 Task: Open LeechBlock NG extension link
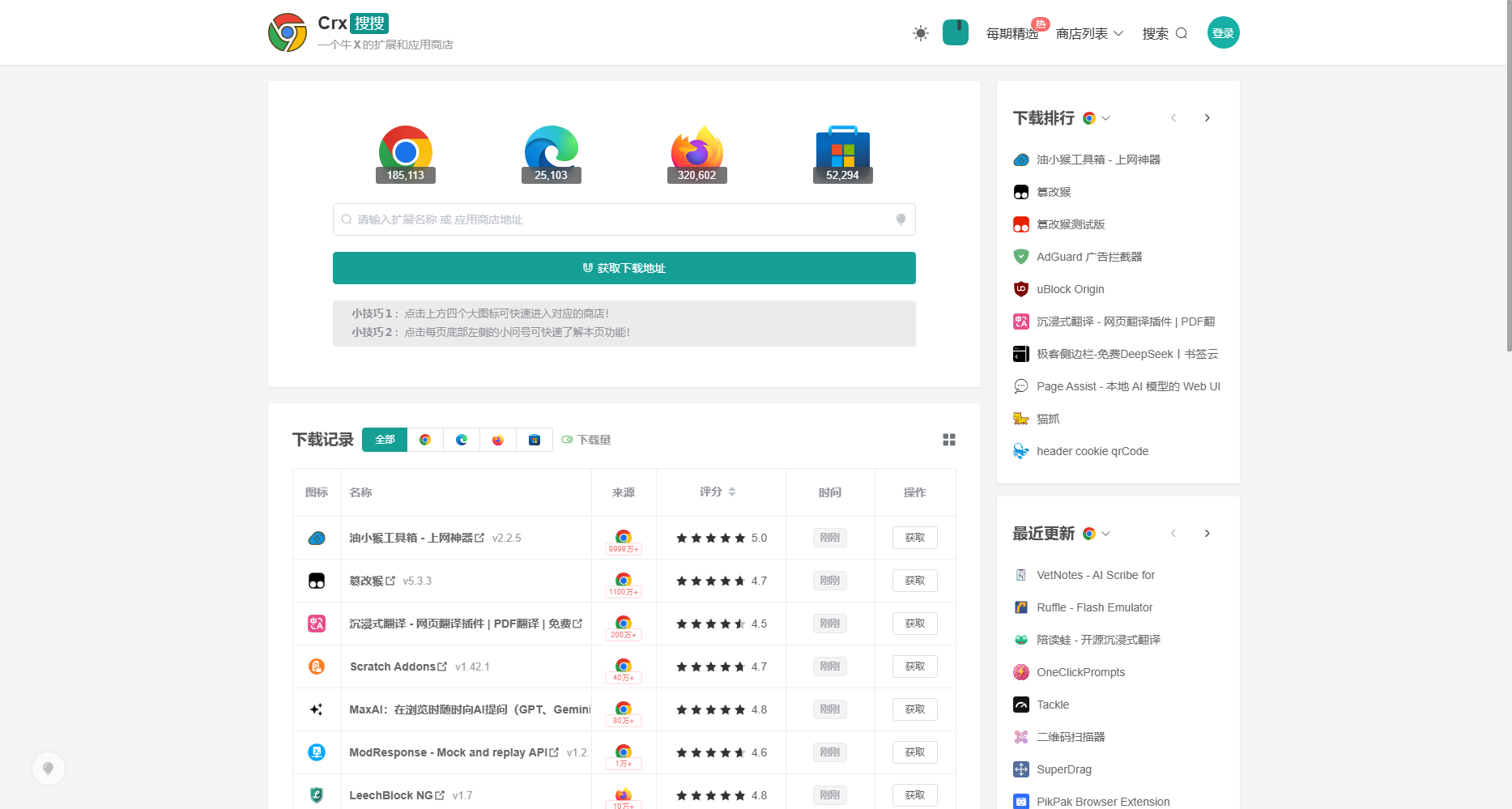point(397,795)
